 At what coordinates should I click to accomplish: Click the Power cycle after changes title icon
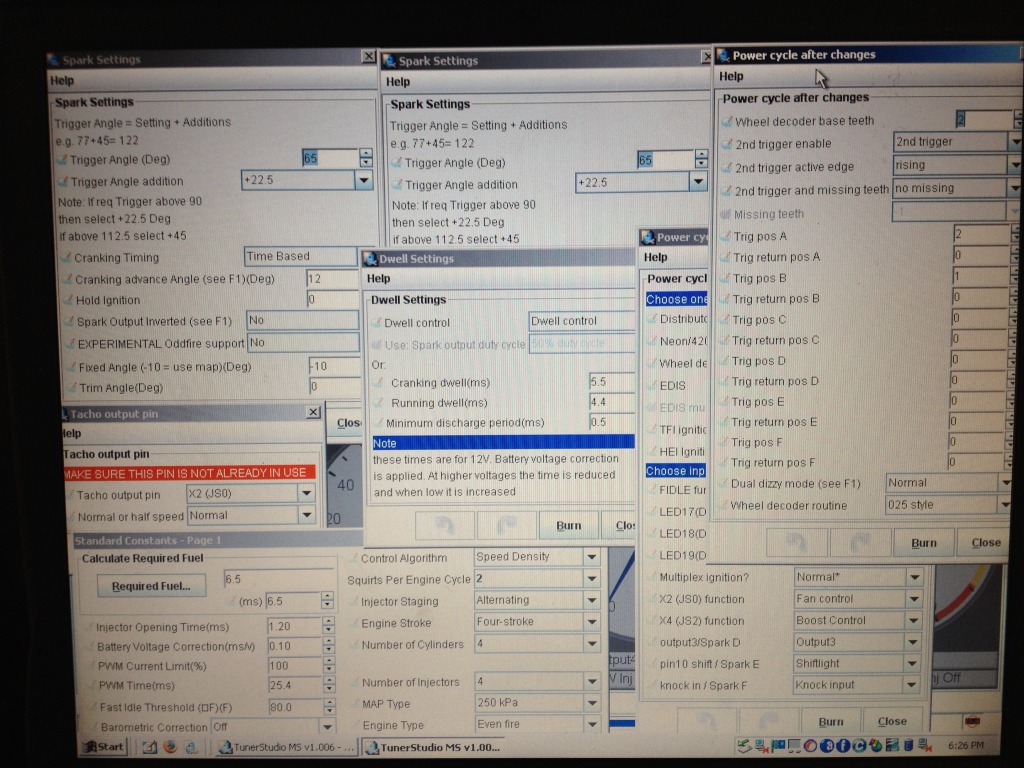point(724,56)
